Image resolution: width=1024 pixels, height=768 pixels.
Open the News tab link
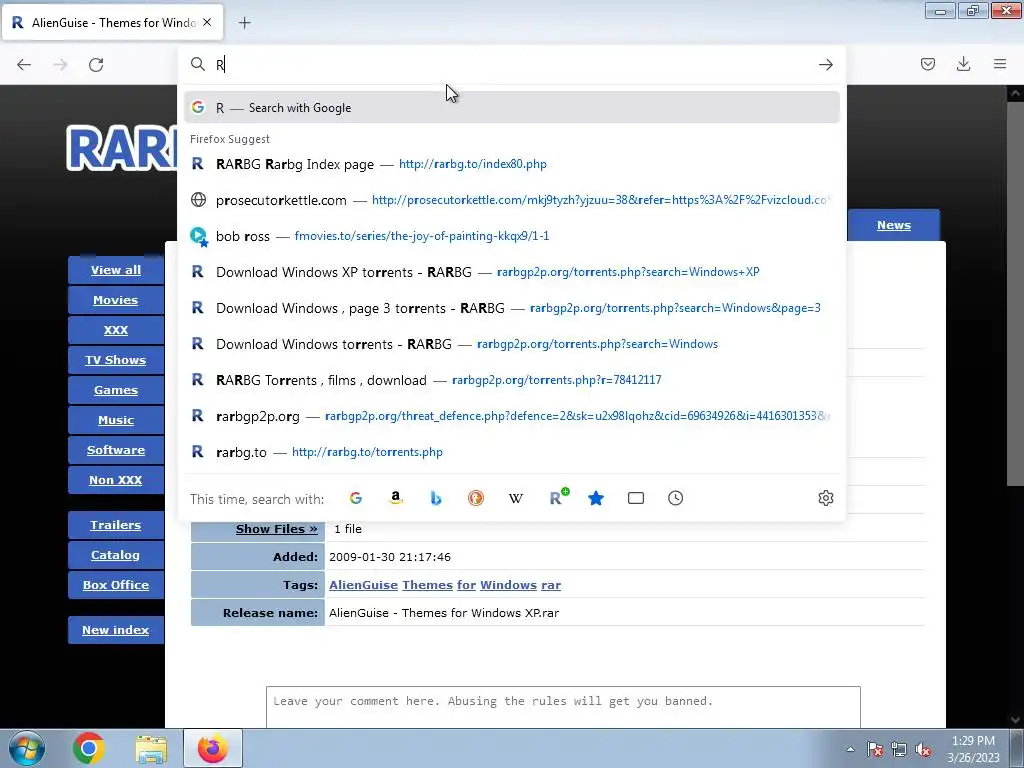click(x=893, y=225)
